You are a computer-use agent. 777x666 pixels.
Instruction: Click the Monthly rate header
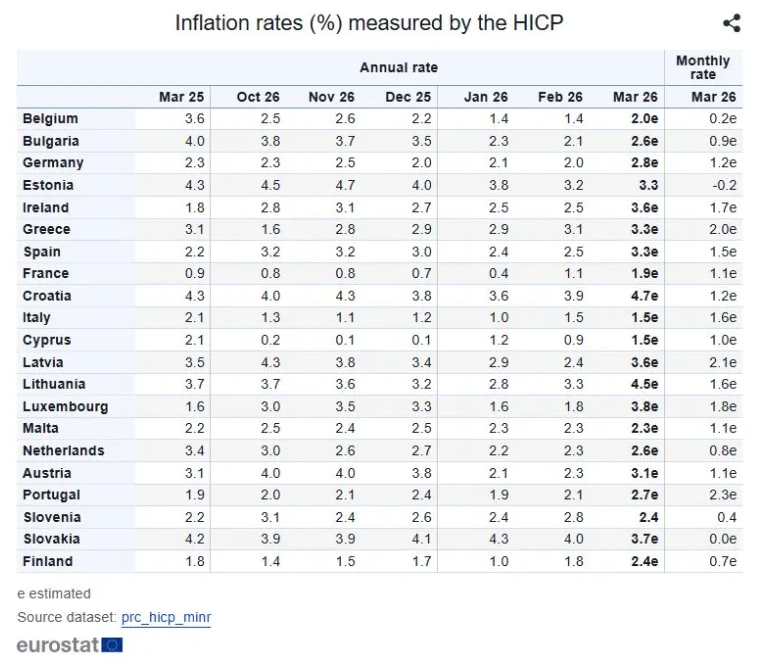coord(703,68)
